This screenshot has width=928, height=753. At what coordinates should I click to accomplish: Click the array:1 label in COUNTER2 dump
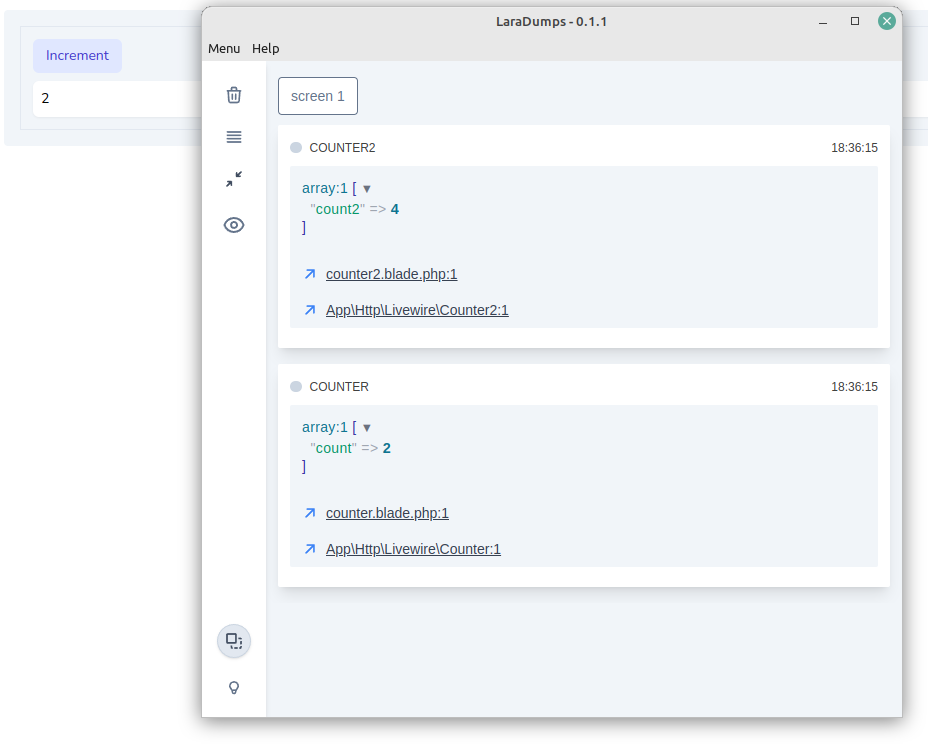pyautogui.click(x=324, y=188)
